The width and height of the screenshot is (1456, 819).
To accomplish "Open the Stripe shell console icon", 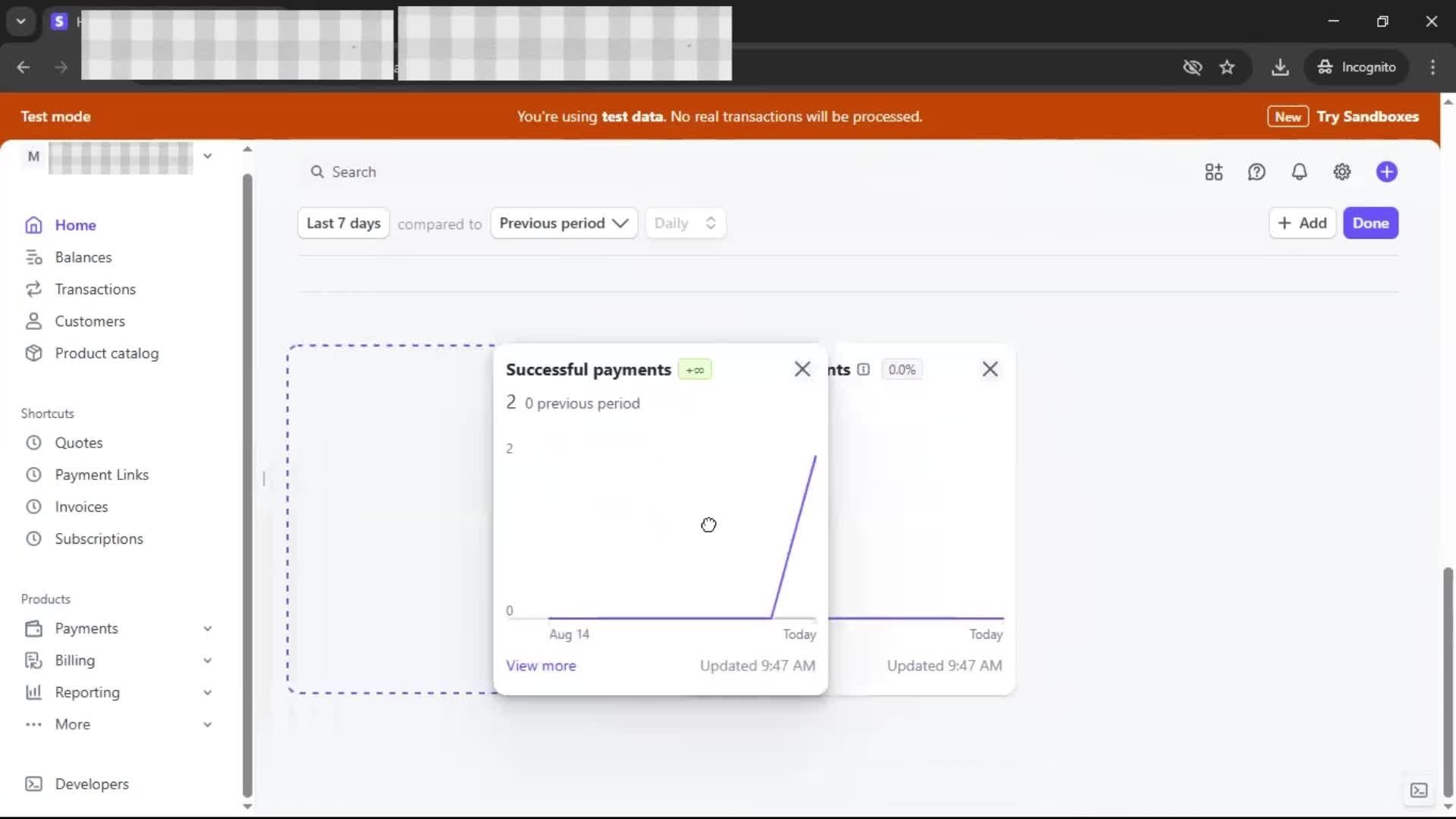I will [x=1418, y=790].
